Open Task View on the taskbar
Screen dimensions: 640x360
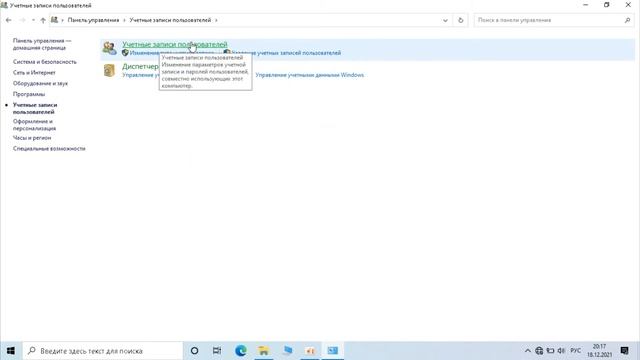pyautogui.click(x=217, y=351)
